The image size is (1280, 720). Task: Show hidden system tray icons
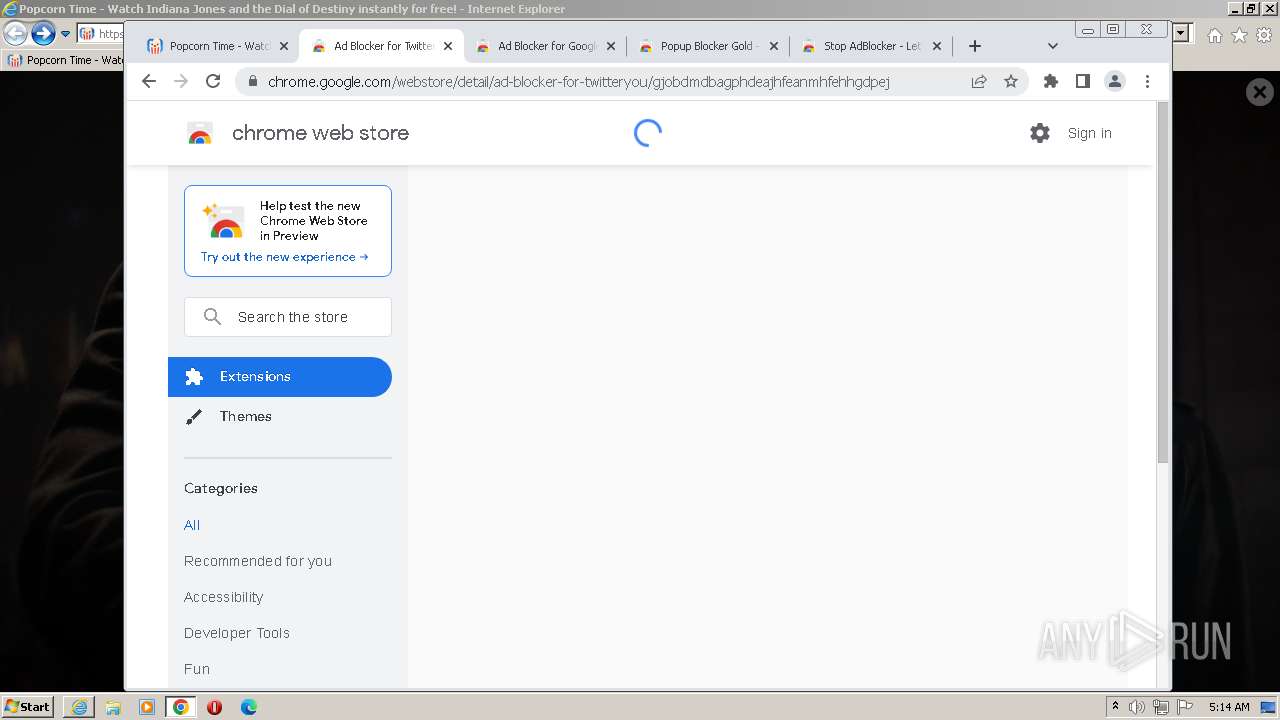pos(1115,707)
